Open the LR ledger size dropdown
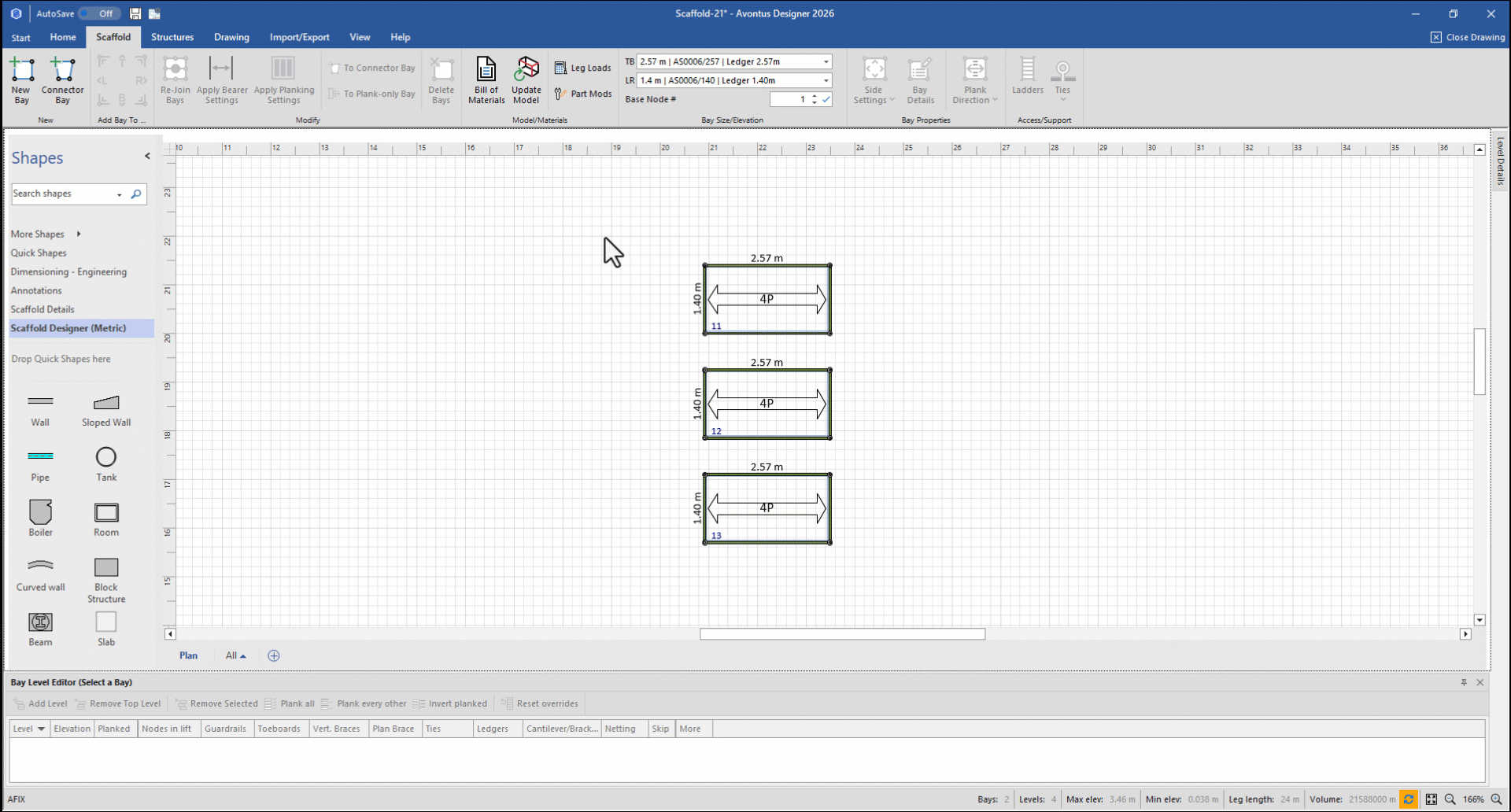Viewport: 1511px width, 812px height. (x=826, y=80)
